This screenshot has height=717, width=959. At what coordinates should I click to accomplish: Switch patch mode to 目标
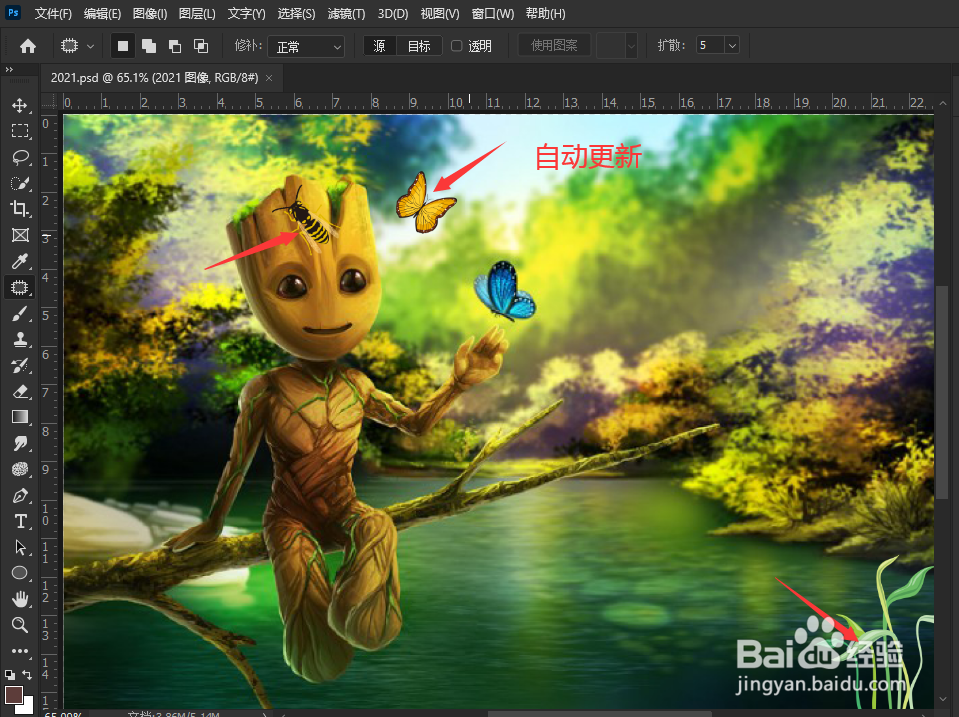pyautogui.click(x=419, y=46)
